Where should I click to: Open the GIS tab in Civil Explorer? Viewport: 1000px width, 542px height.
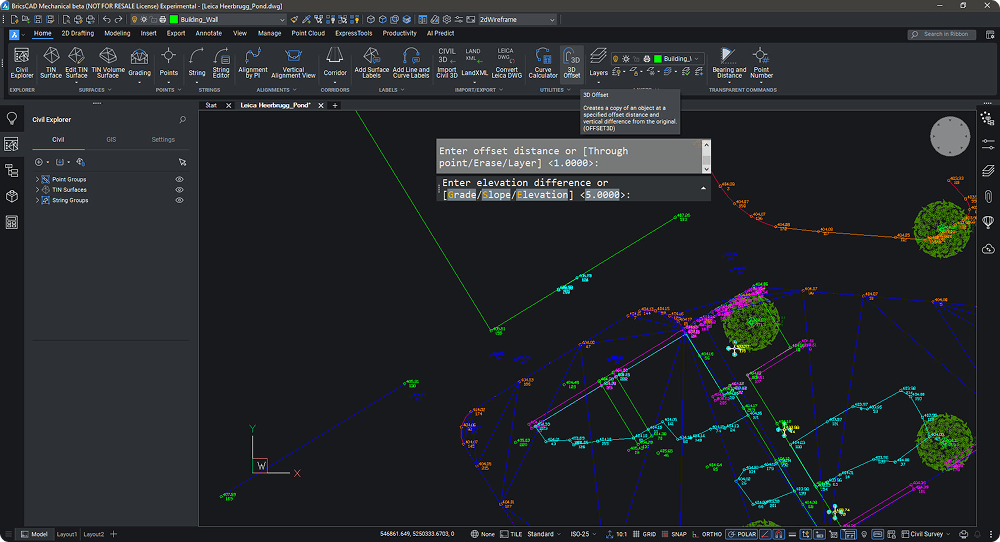(x=111, y=140)
